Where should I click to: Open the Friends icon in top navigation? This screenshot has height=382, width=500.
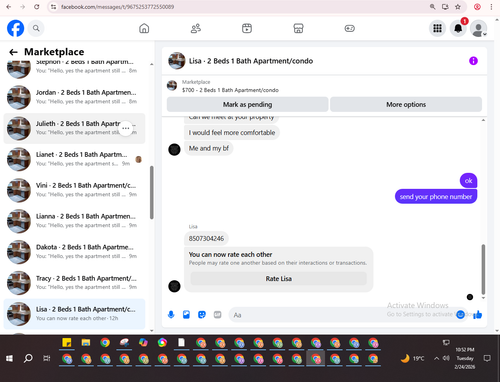coord(196,28)
